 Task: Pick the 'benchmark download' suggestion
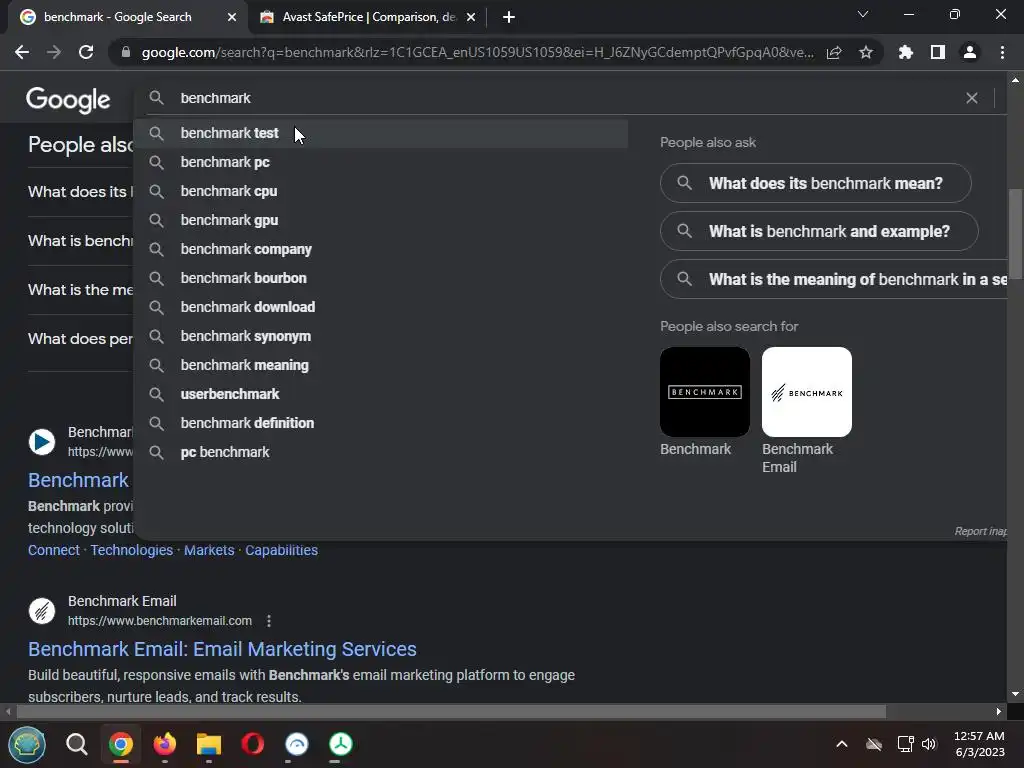381,307
